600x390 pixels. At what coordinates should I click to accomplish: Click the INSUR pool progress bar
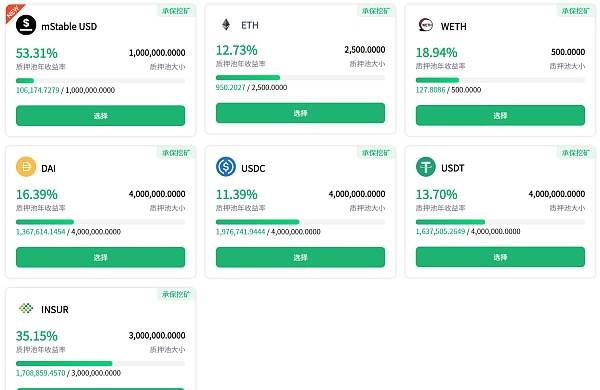[100, 363]
